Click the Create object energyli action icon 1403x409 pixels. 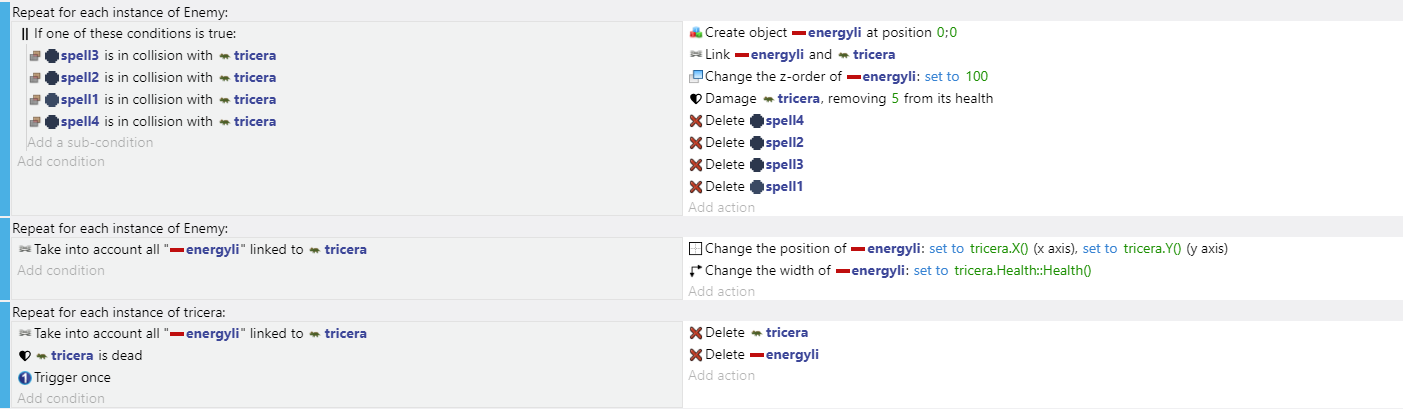tap(696, 33)
